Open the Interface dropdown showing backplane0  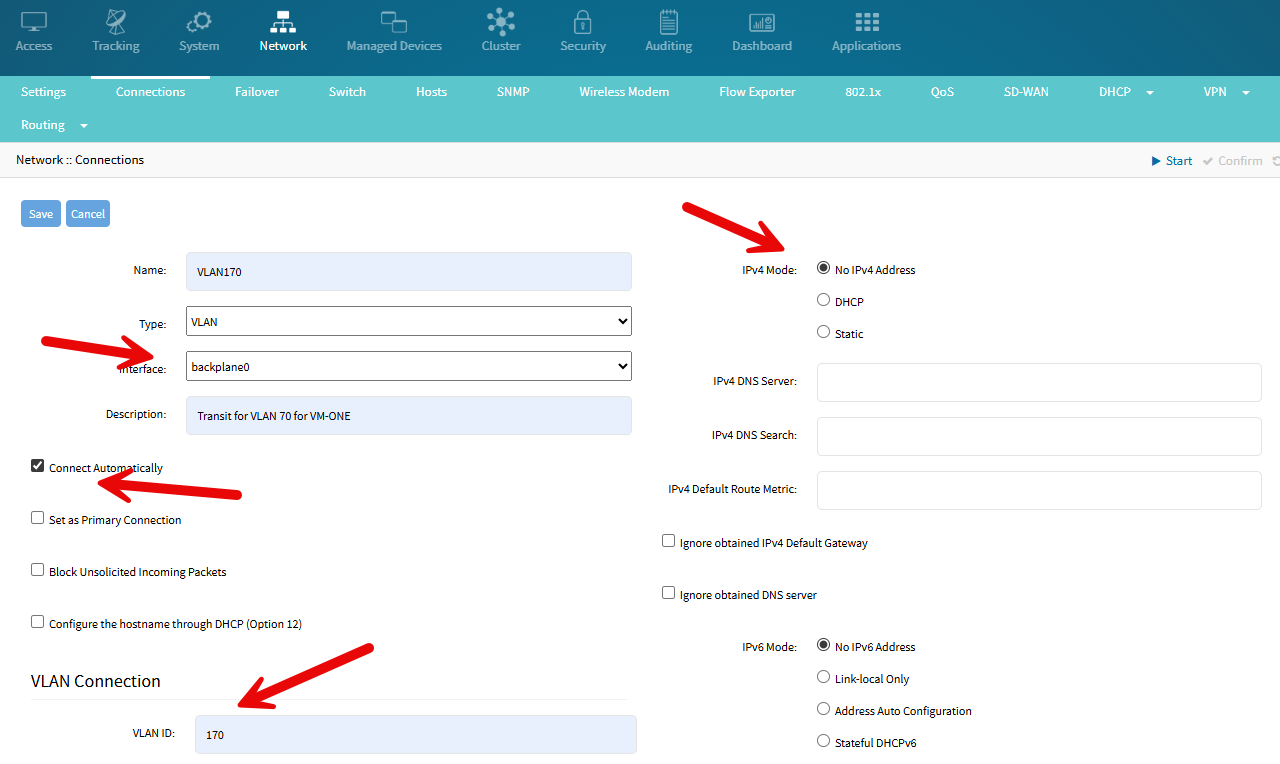coord(409,366)
